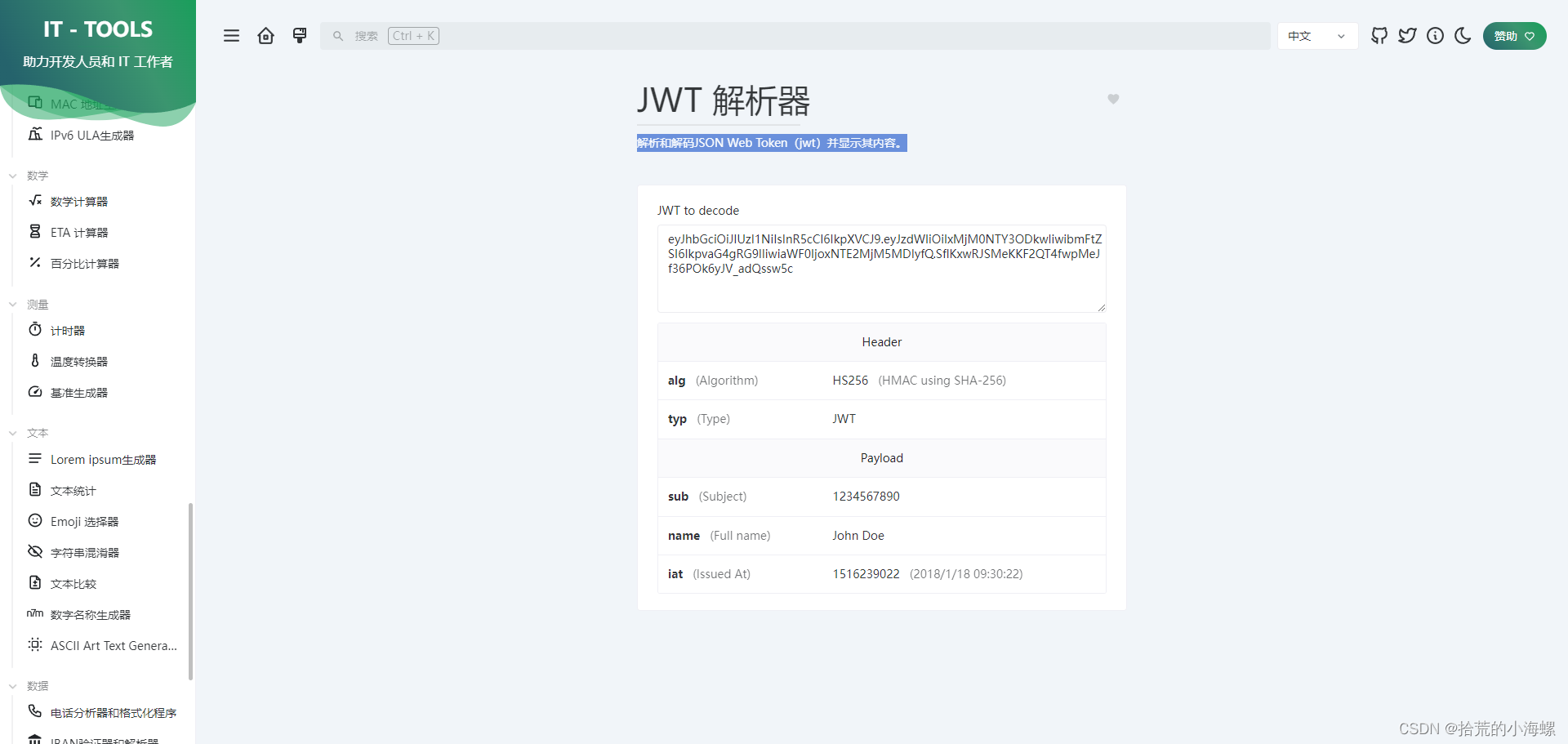Open the 中文 language dropdown
The image size is (1568, 744).
pyautogui.click(x=1317, y=36)
